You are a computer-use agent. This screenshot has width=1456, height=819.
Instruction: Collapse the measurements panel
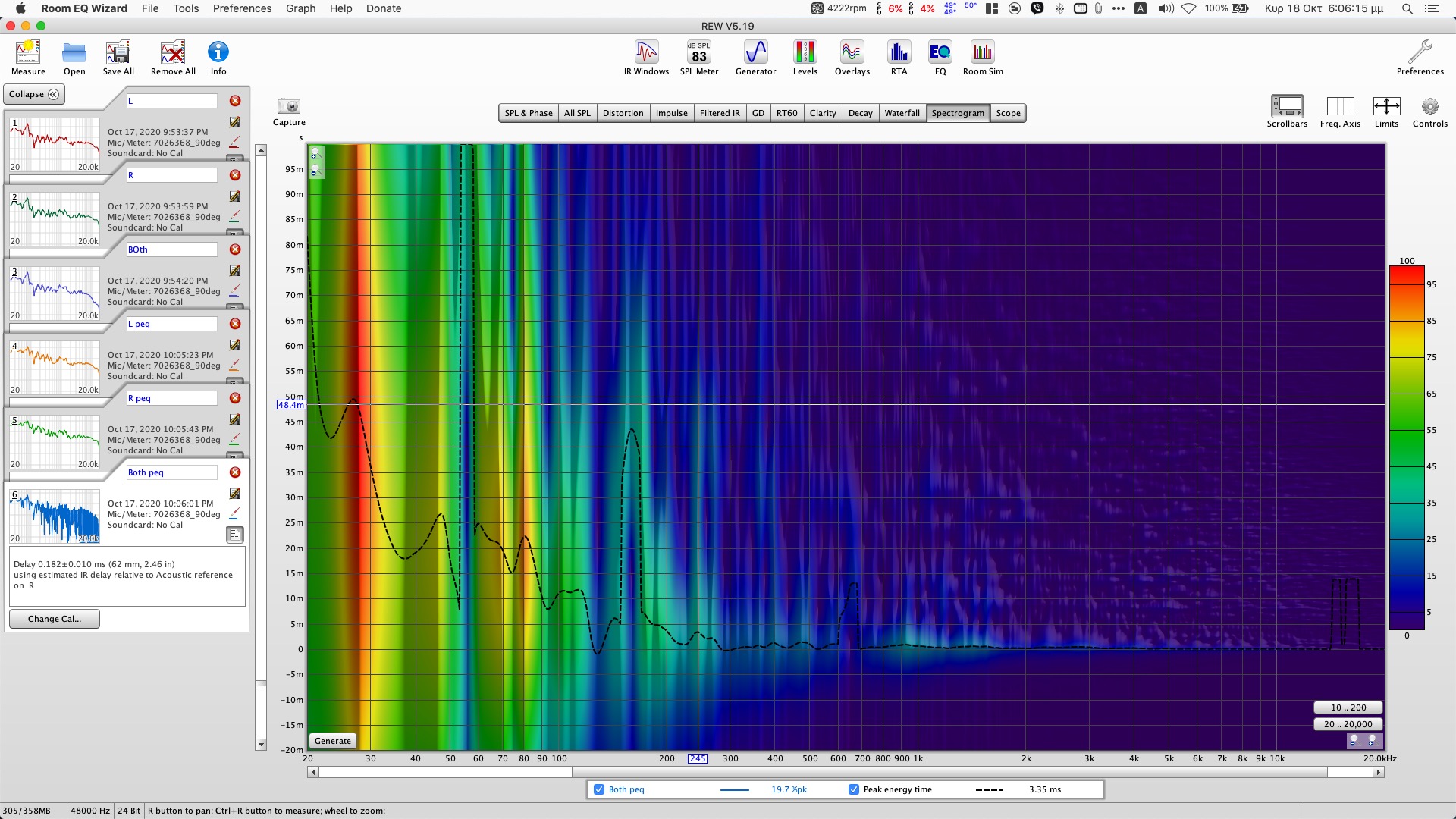pos(34,94)
